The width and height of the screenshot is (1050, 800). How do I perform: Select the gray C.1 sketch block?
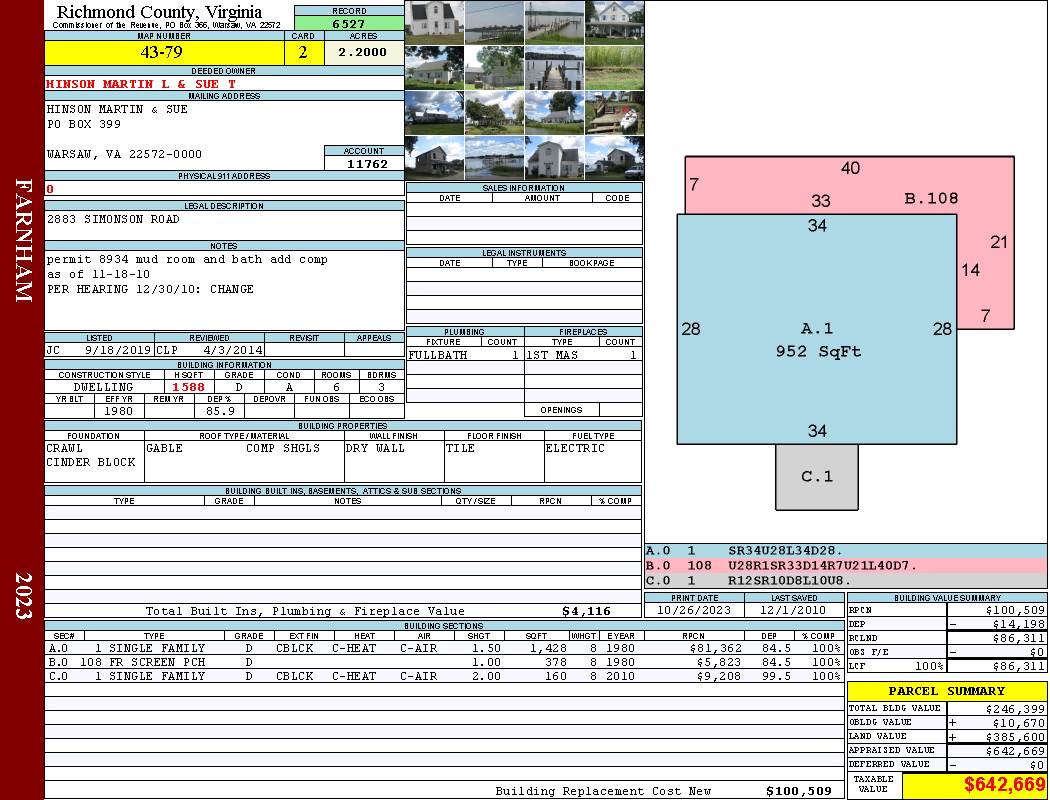816,477
